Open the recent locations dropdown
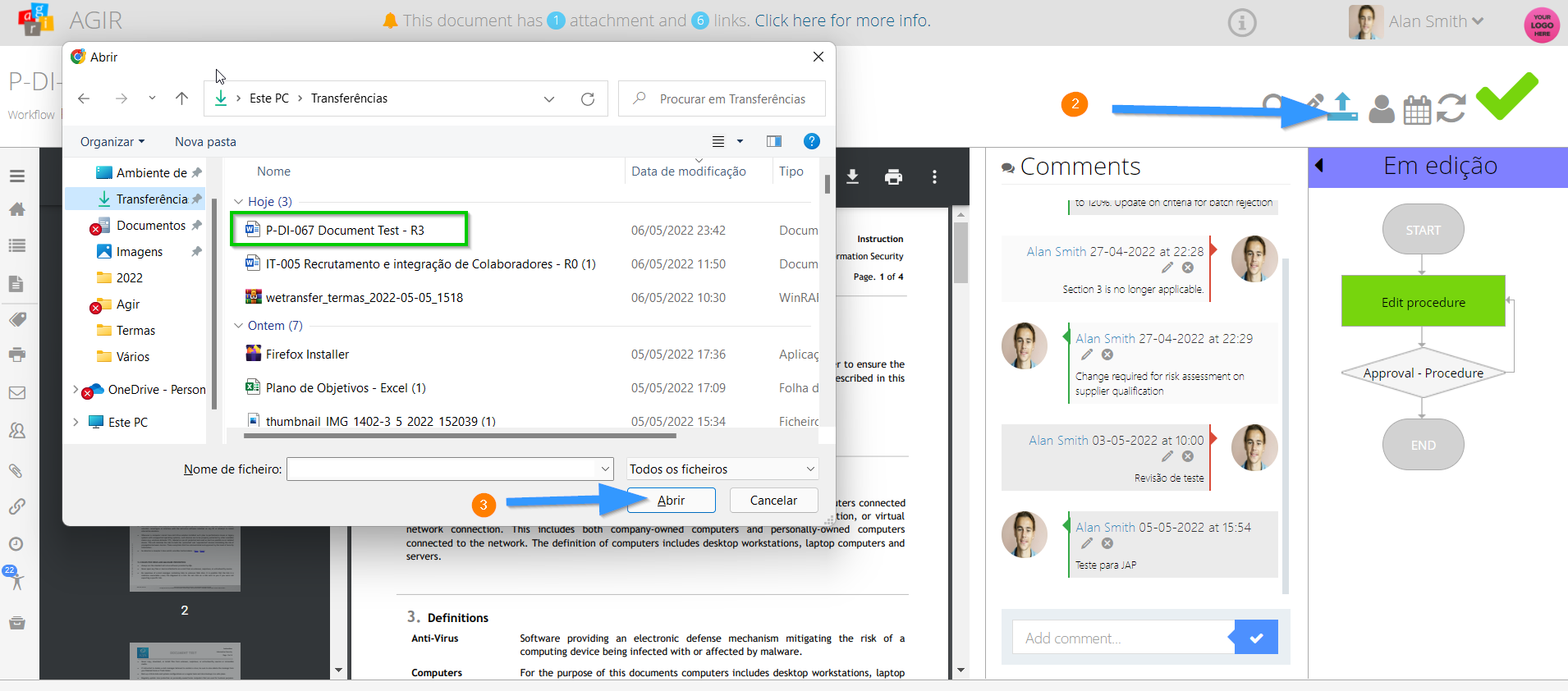The image size is (1568, 691). [152, 98]
